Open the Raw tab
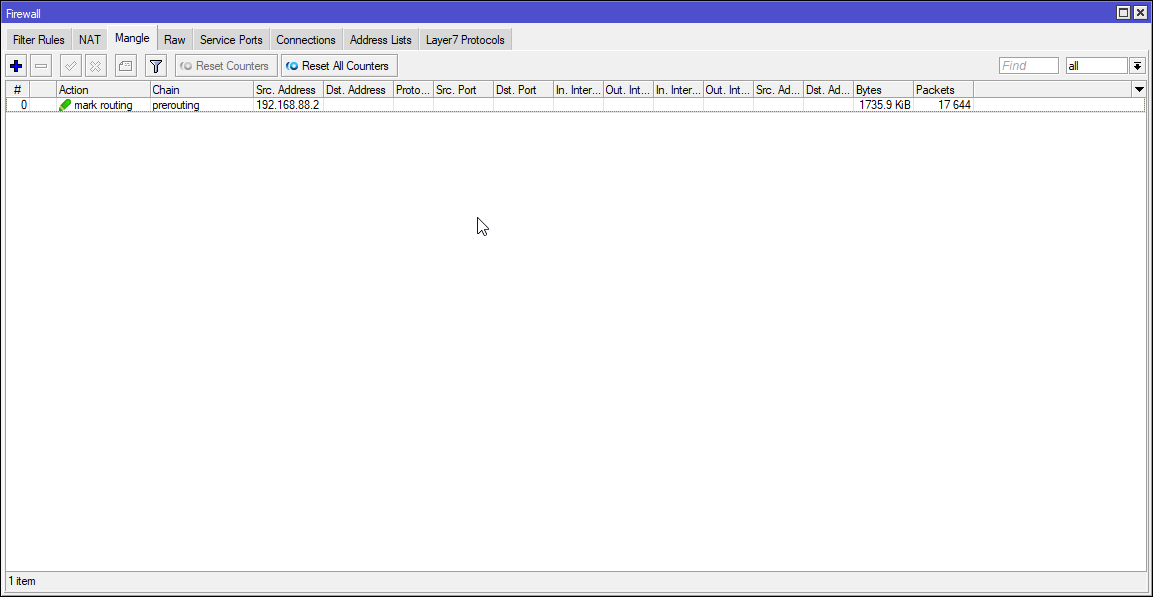 click(x=175, y=40)
